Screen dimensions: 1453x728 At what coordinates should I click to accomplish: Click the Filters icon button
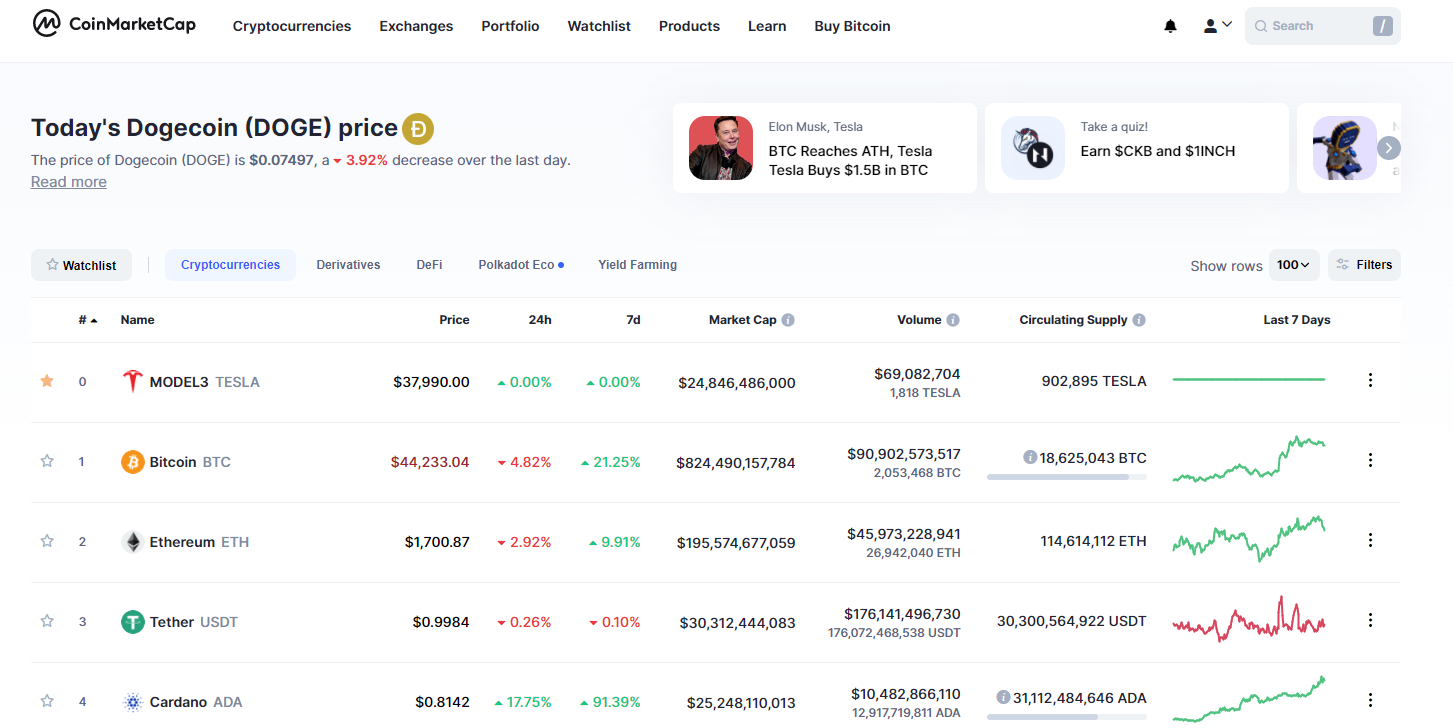1364,265
